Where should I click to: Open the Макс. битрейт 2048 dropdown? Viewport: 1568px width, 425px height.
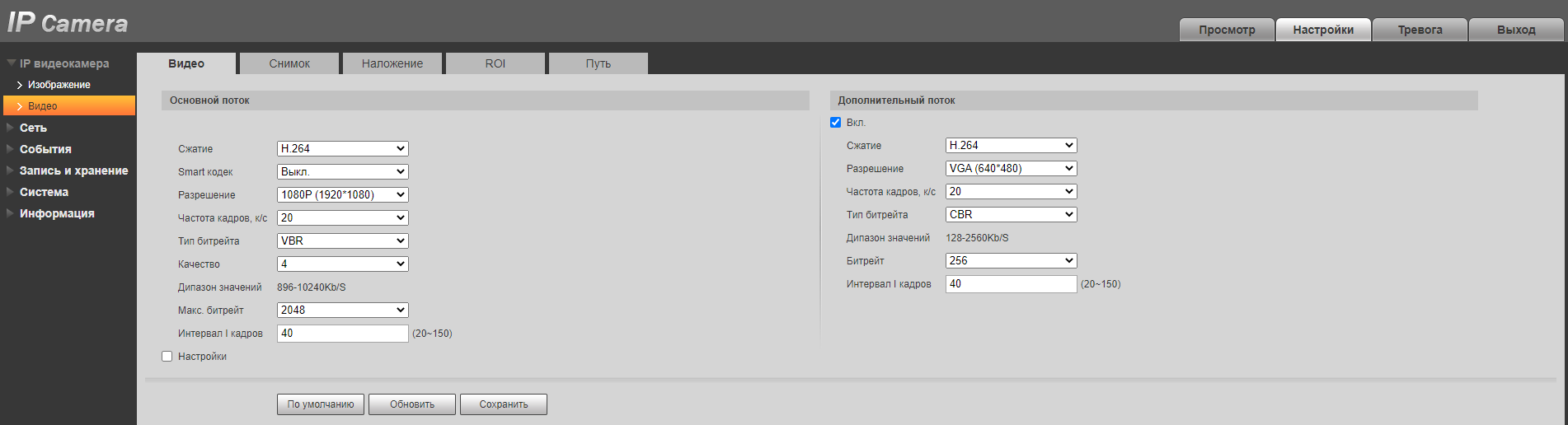point(343,311)
